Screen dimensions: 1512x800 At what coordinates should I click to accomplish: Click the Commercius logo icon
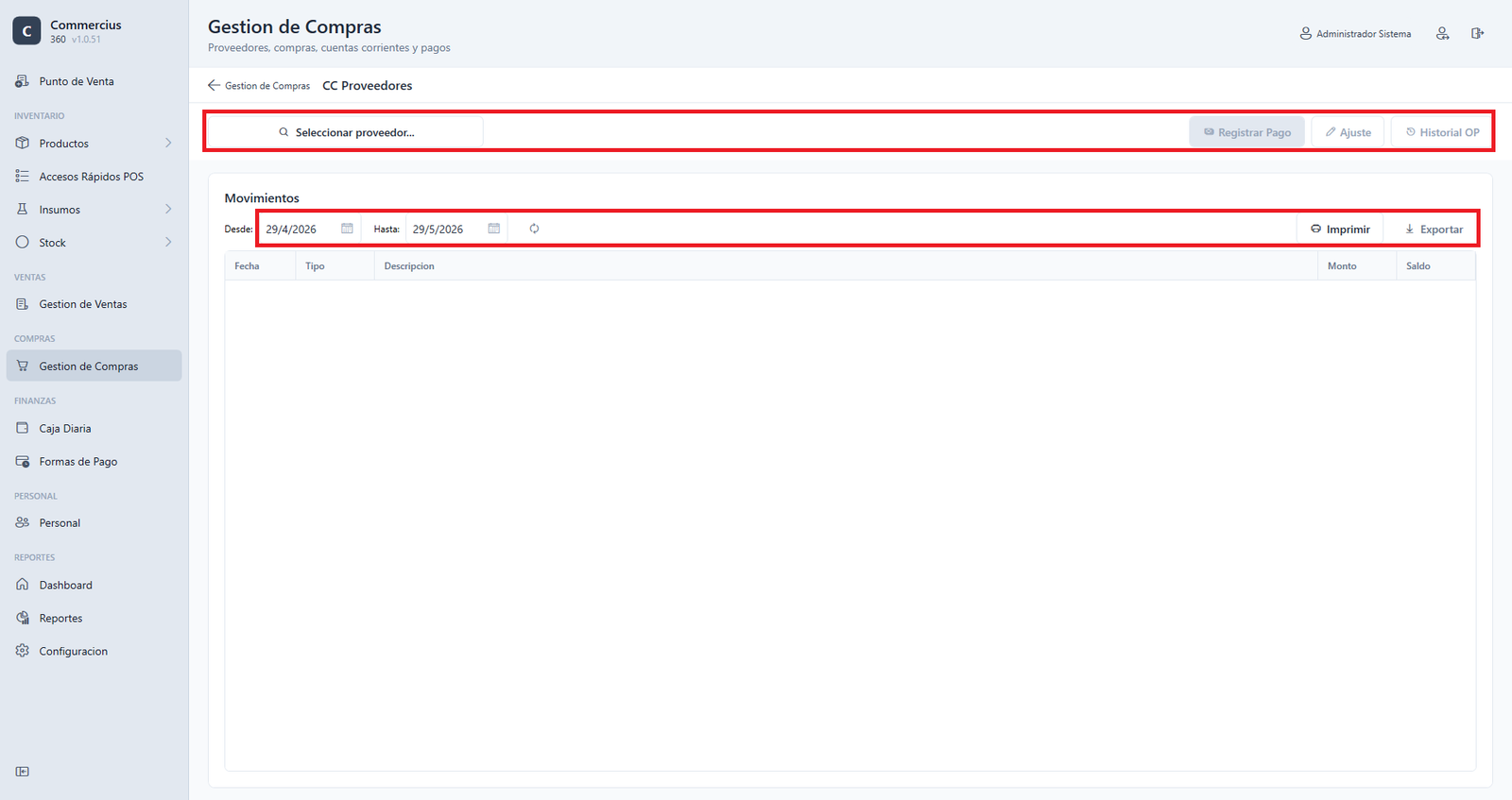(x=26, y=31)
